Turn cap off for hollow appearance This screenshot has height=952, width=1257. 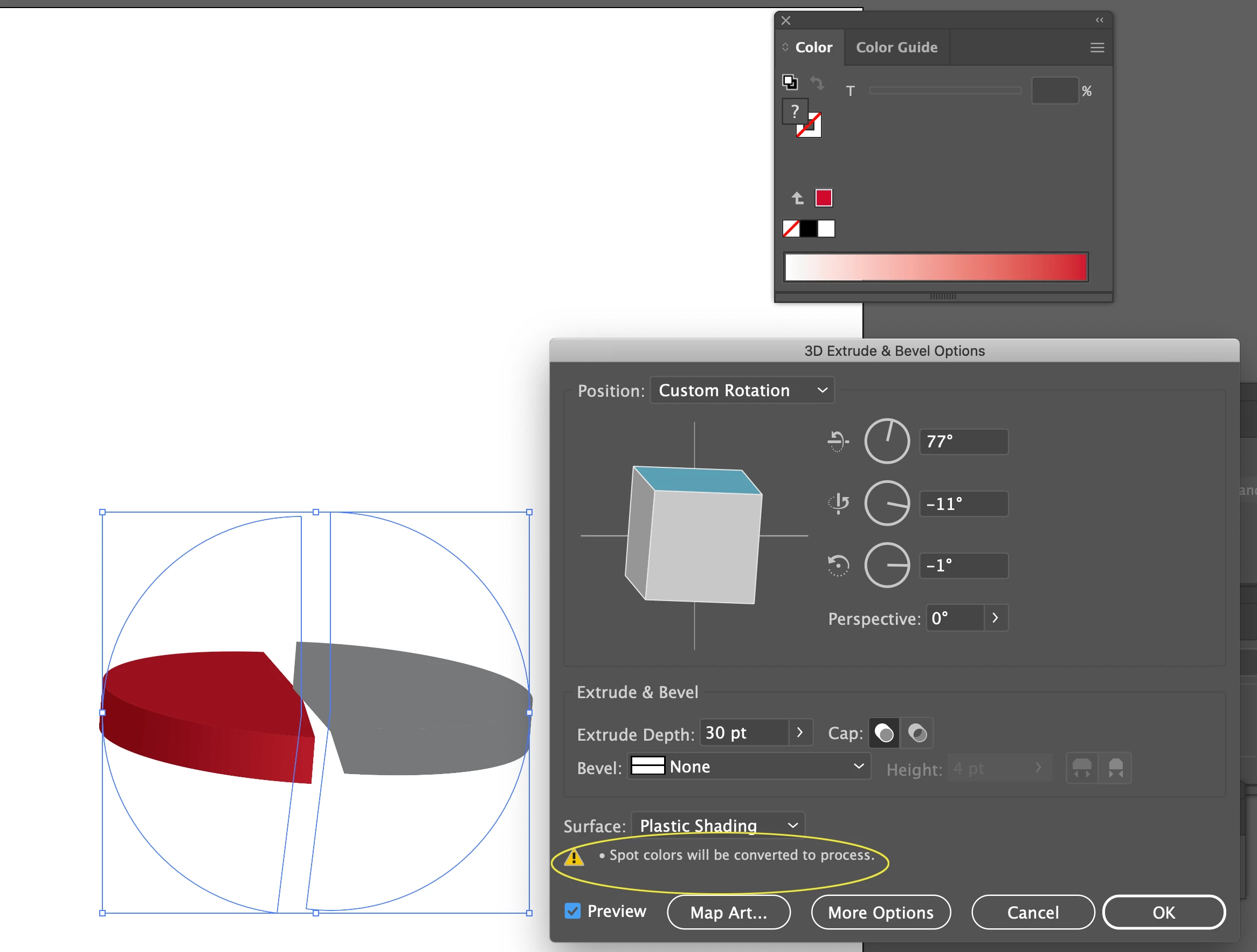tap(917, 733)
